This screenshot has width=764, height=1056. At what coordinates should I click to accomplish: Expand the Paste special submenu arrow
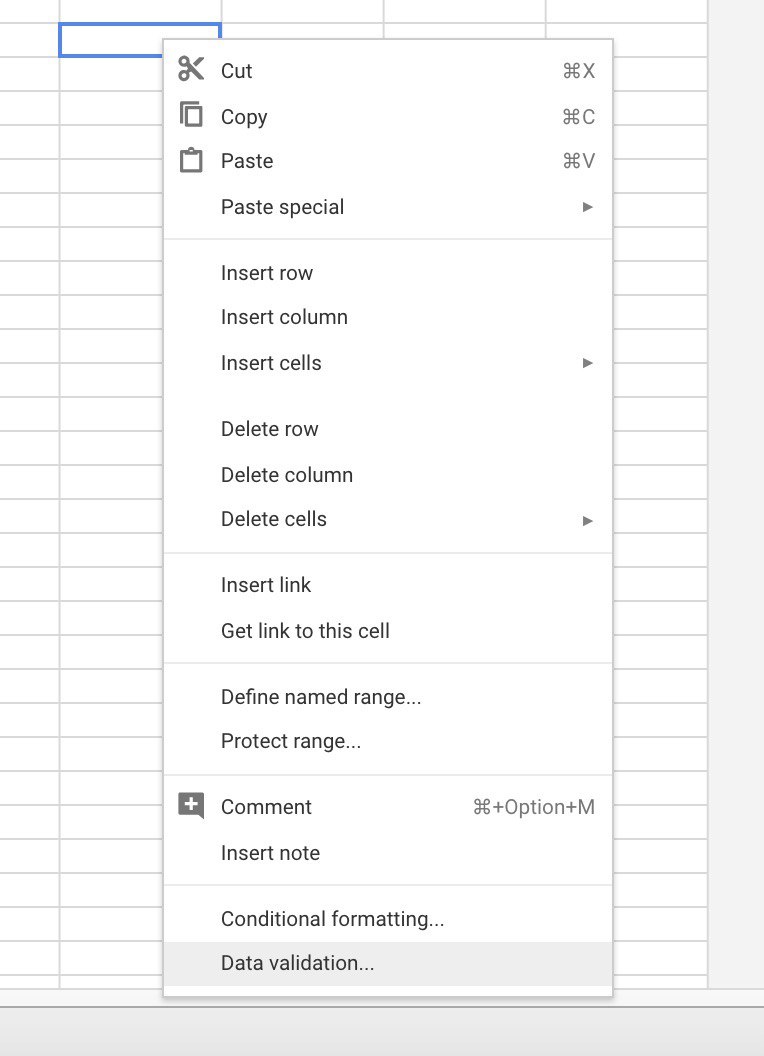587,207
